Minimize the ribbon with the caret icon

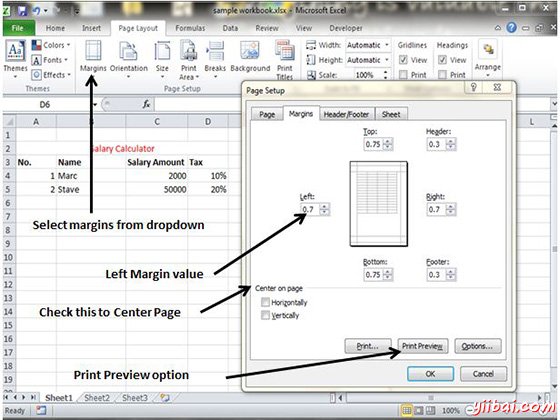[498, 28]
